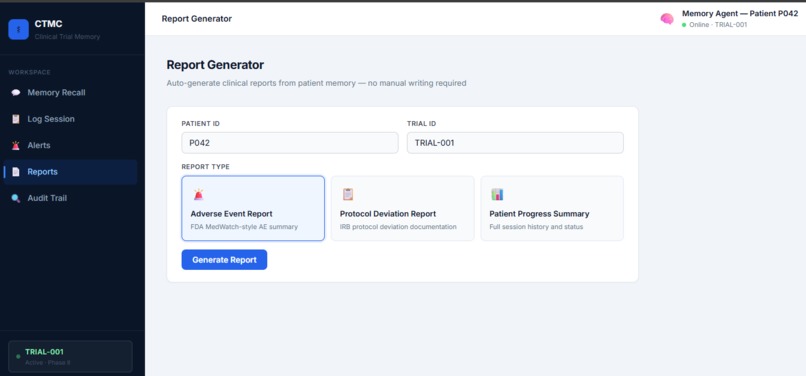Screen dimensions: 806x376
Task: Click the Generate Report button
Action: (224, 260)
